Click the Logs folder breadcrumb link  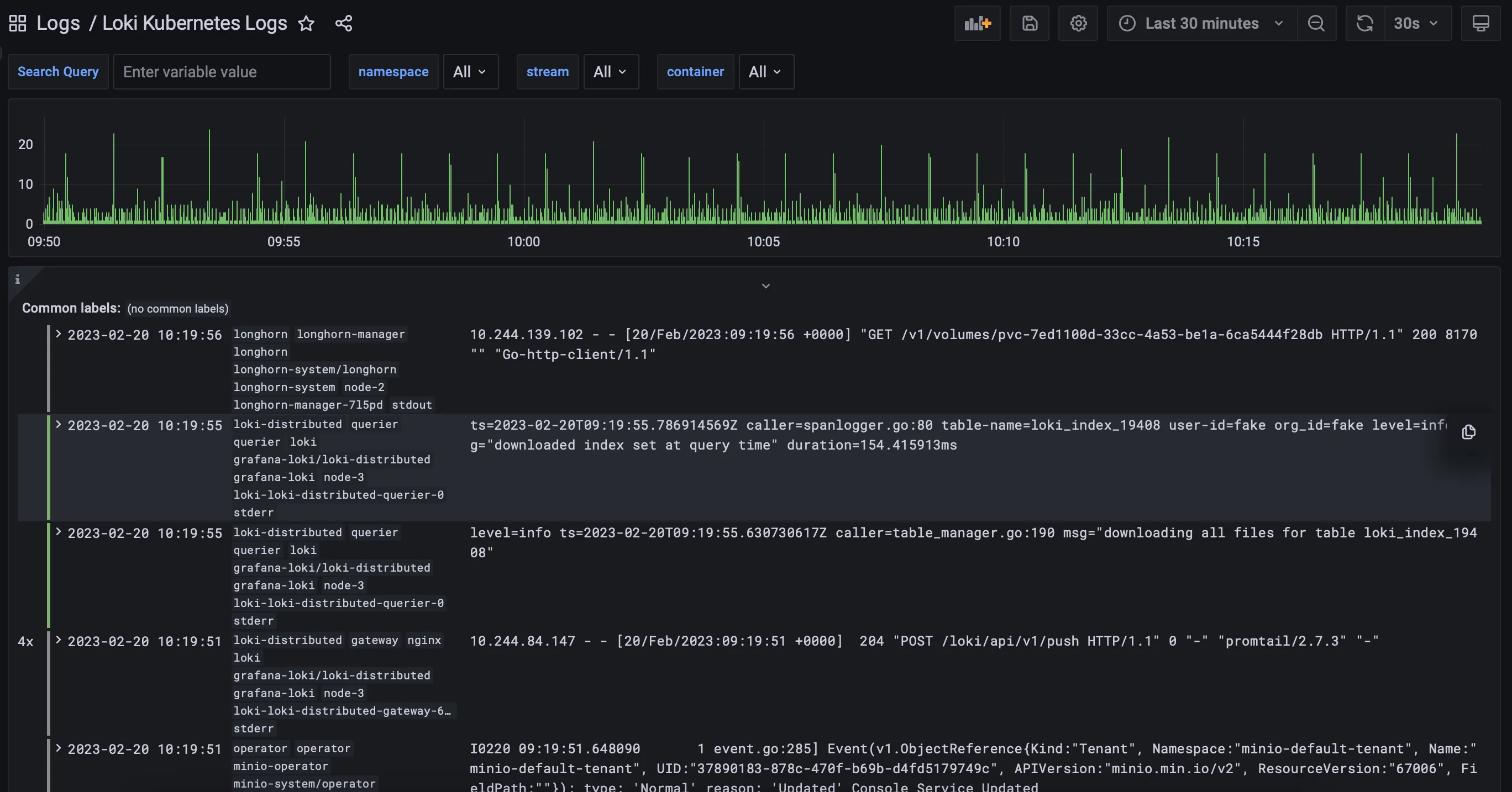tap(58, 23)
